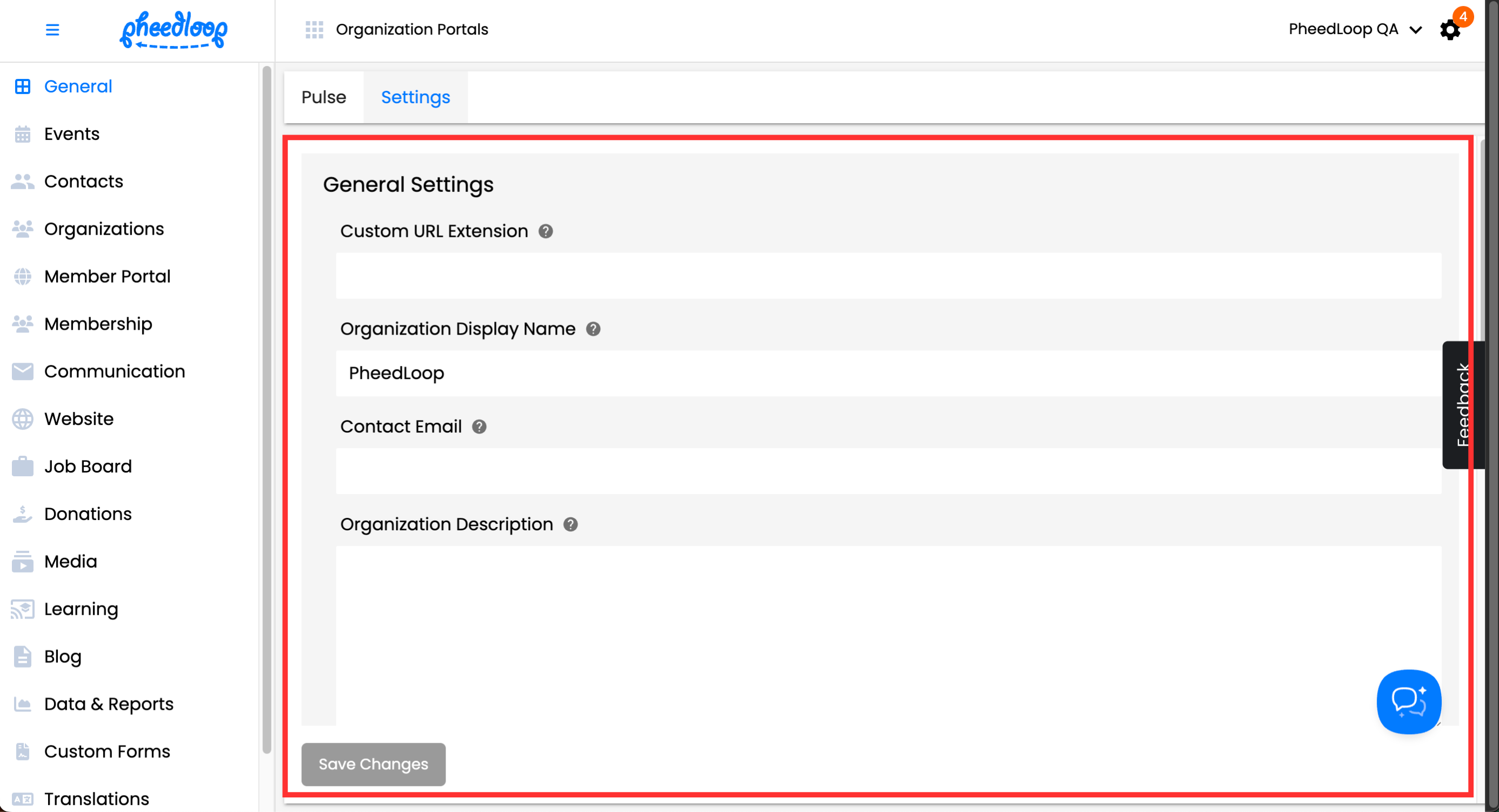Open the settings gear with notification badge
The width and height of the screenshot is (1499, 812).
1450,30
